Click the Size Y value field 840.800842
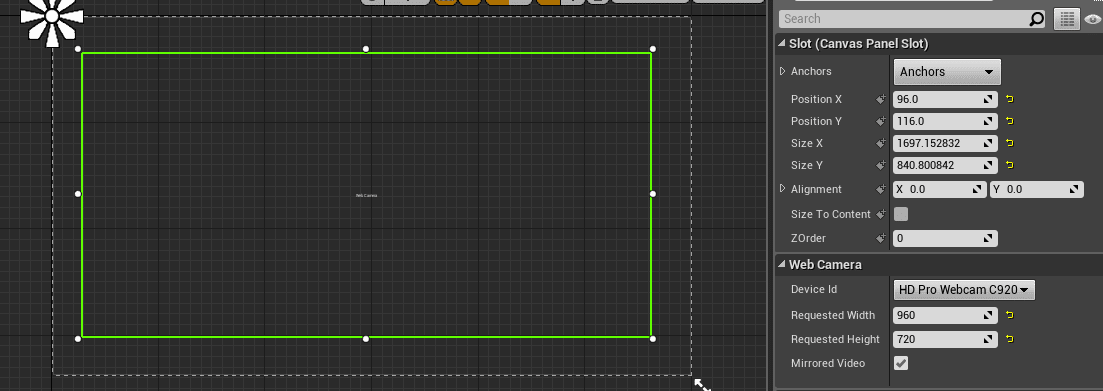This screenshot has height=391, width=1103. click(x=945, y=165)
